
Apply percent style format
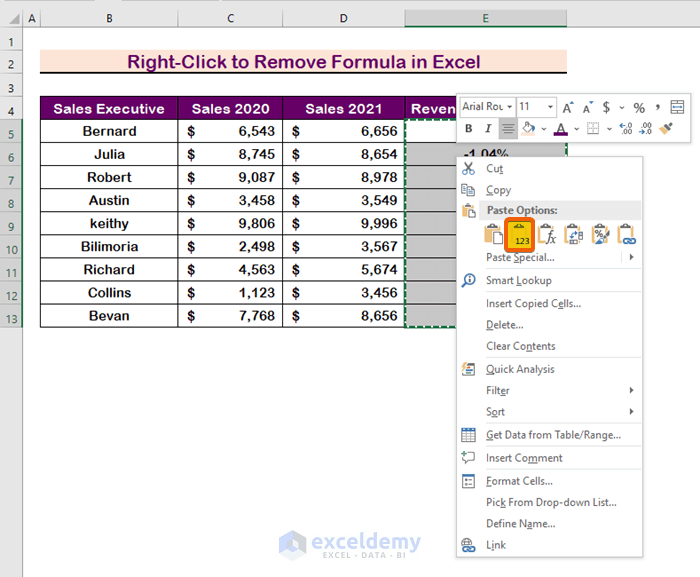[x=639, y=108]
